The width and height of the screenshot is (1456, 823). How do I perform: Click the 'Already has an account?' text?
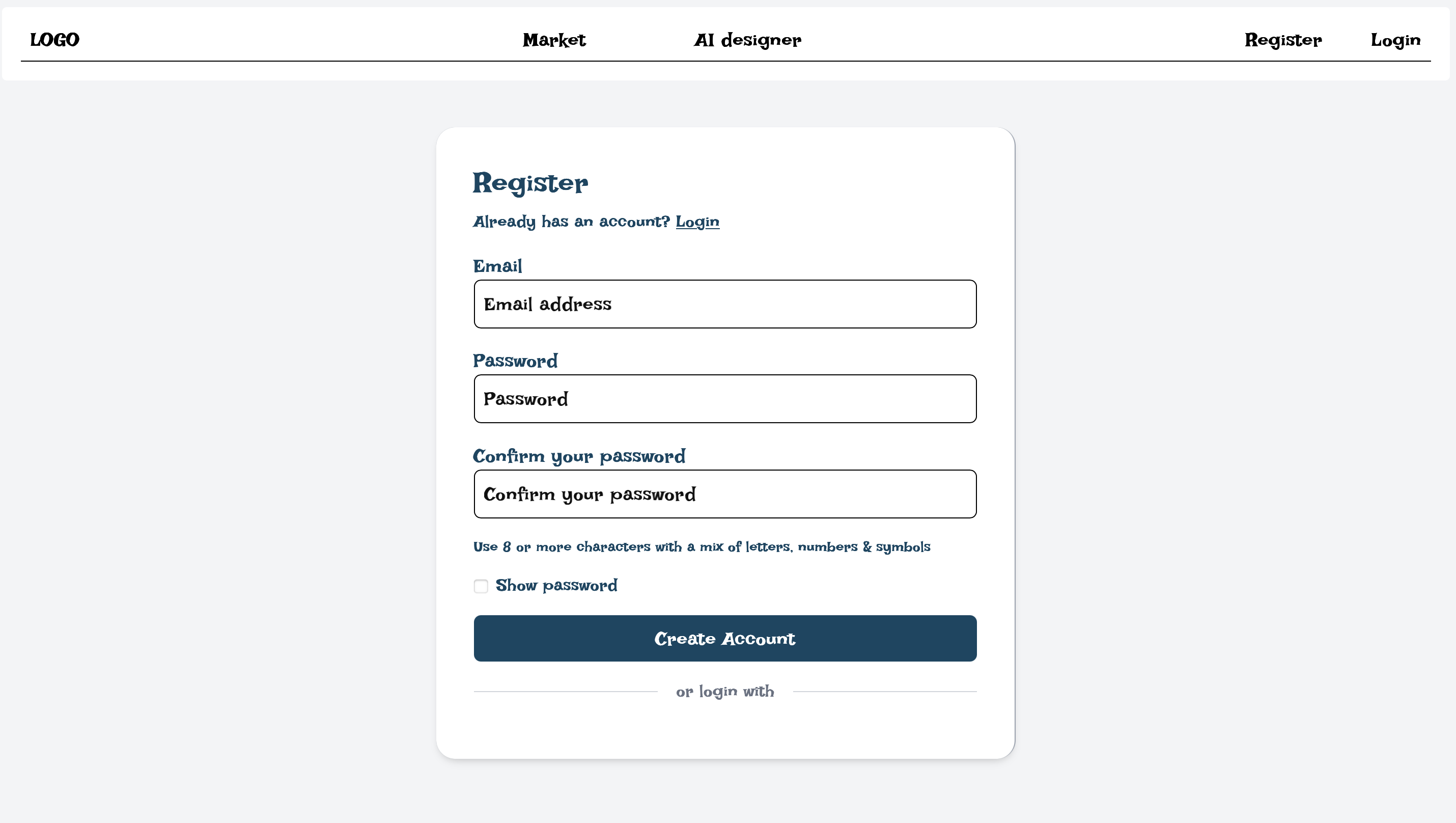pyautogui.click(x=571, y=222)
